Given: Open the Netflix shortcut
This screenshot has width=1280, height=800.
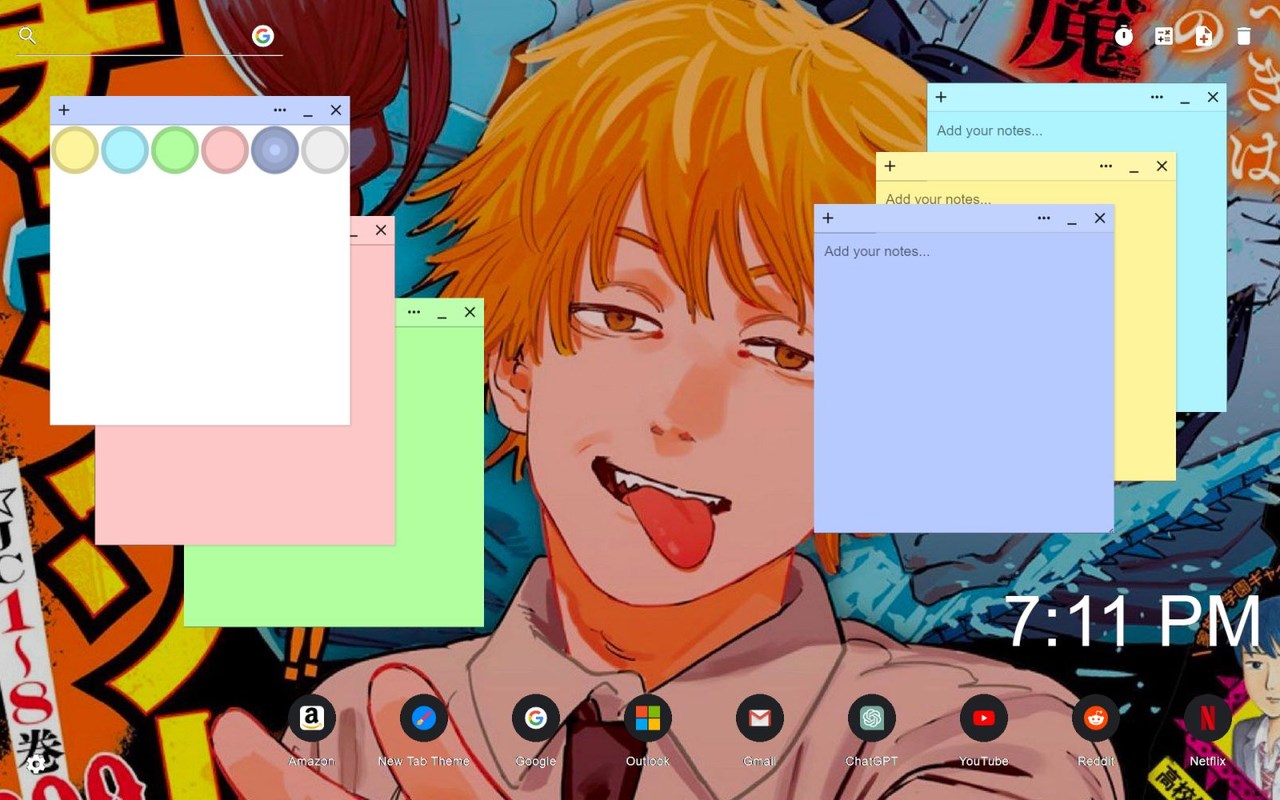Looking at the screenshot, I should coord(1208,718).
